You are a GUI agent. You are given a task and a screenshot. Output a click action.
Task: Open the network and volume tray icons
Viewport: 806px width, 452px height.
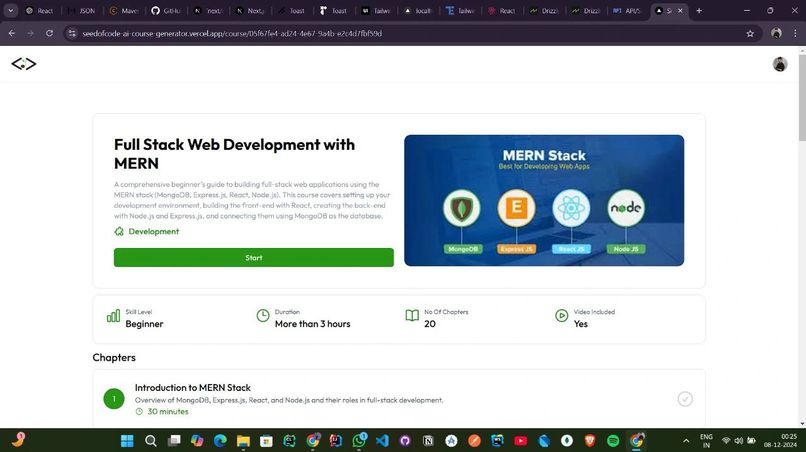point(739,441)
